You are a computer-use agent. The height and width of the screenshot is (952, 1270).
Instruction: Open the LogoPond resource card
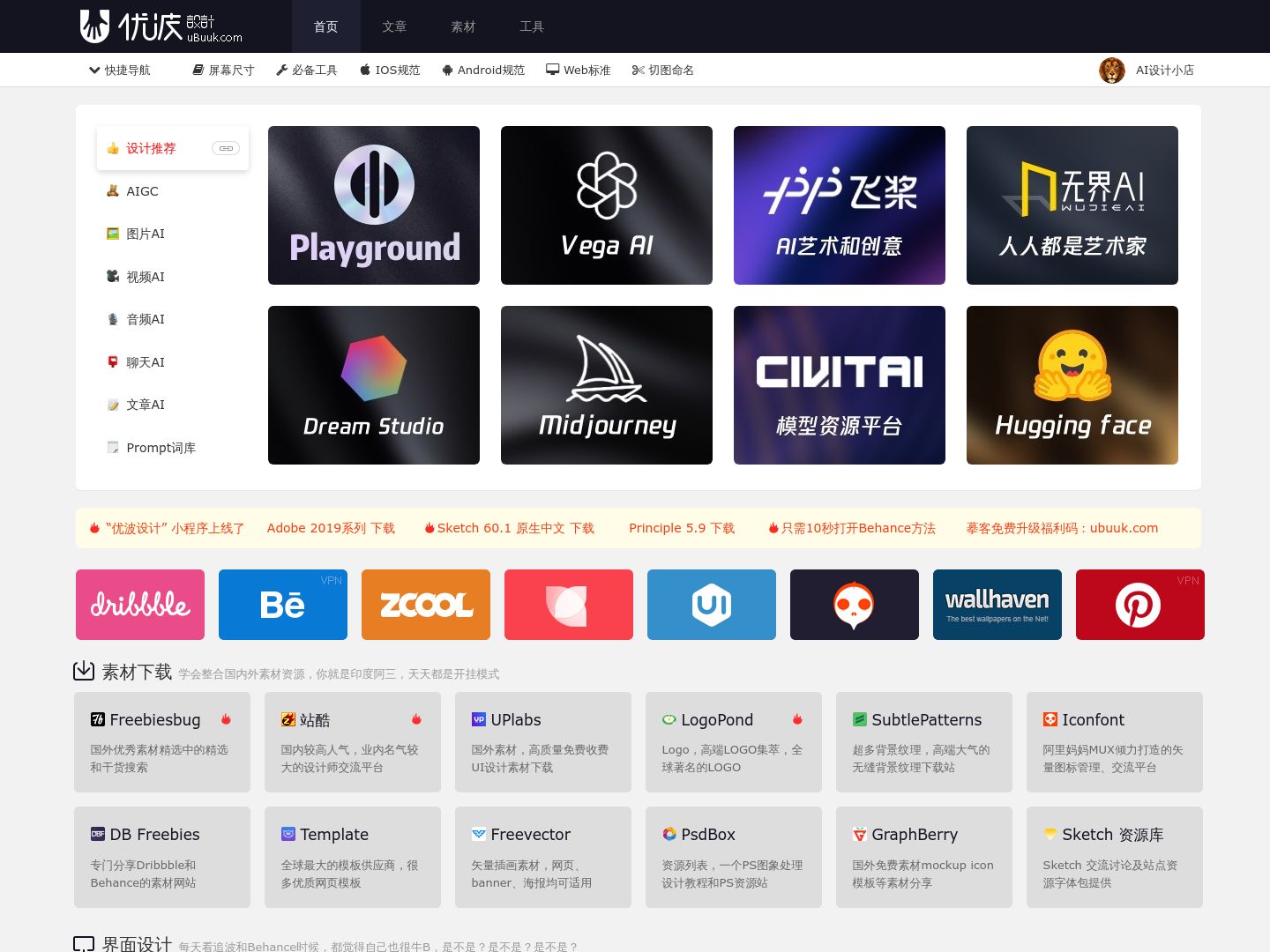coord(734,742)
